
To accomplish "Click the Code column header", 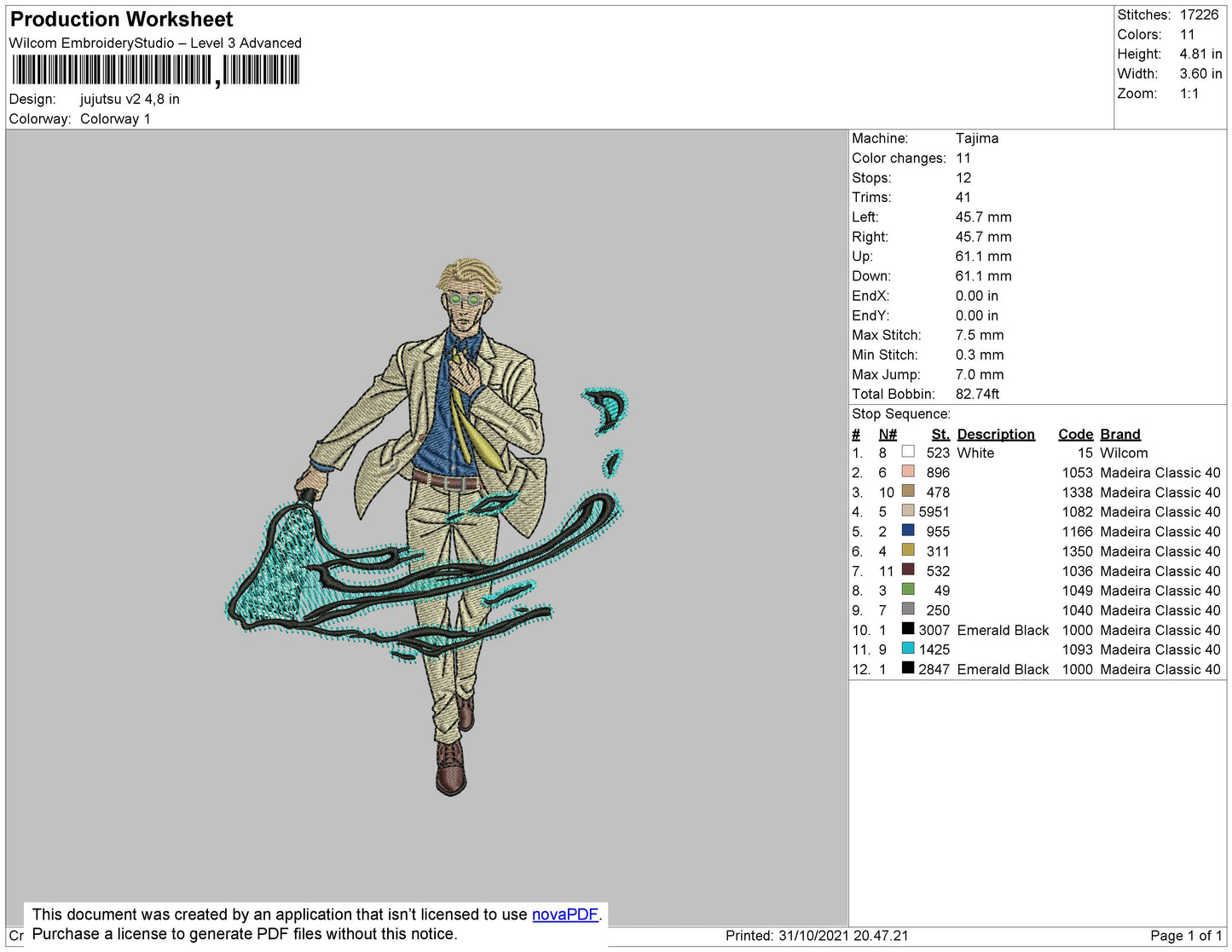I will pos(1075,434).
